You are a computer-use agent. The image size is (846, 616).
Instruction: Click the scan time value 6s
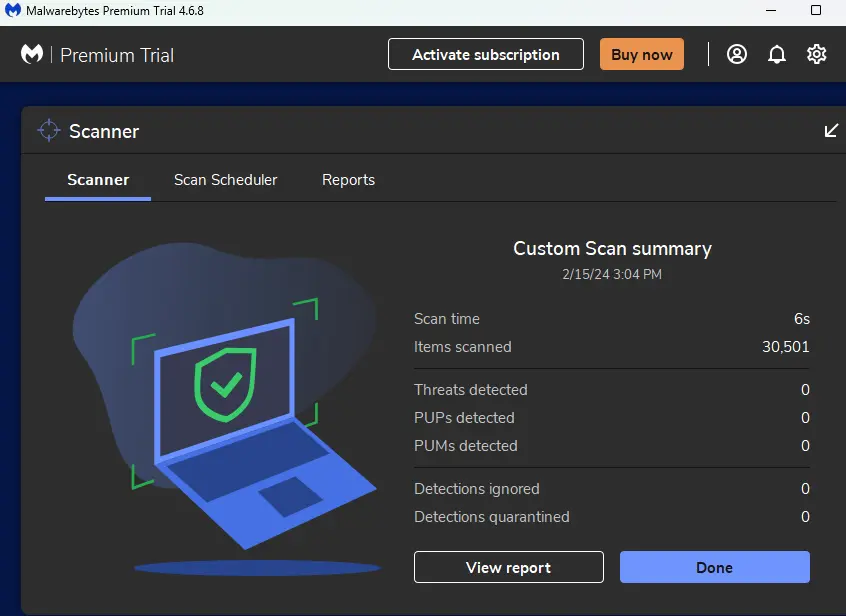[802, 319]
